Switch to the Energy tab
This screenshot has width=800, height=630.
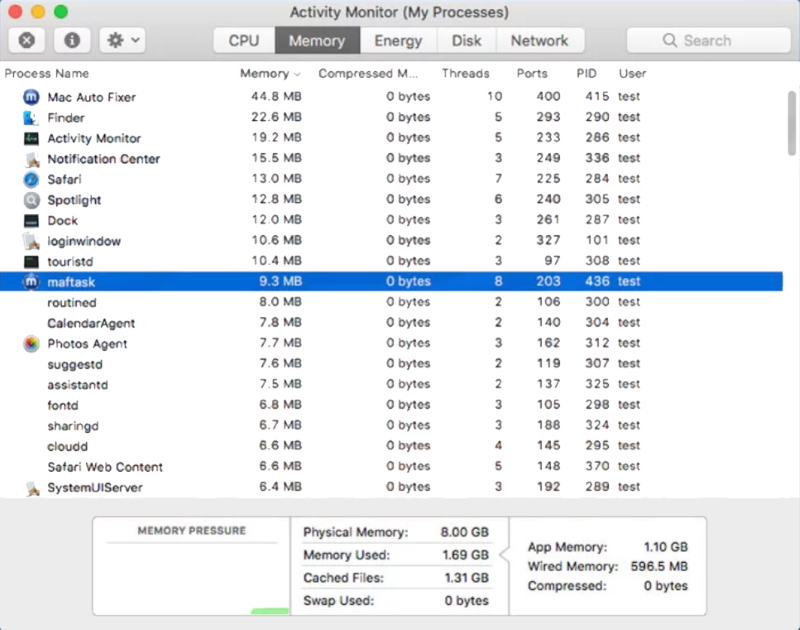(x=398, y=41)
